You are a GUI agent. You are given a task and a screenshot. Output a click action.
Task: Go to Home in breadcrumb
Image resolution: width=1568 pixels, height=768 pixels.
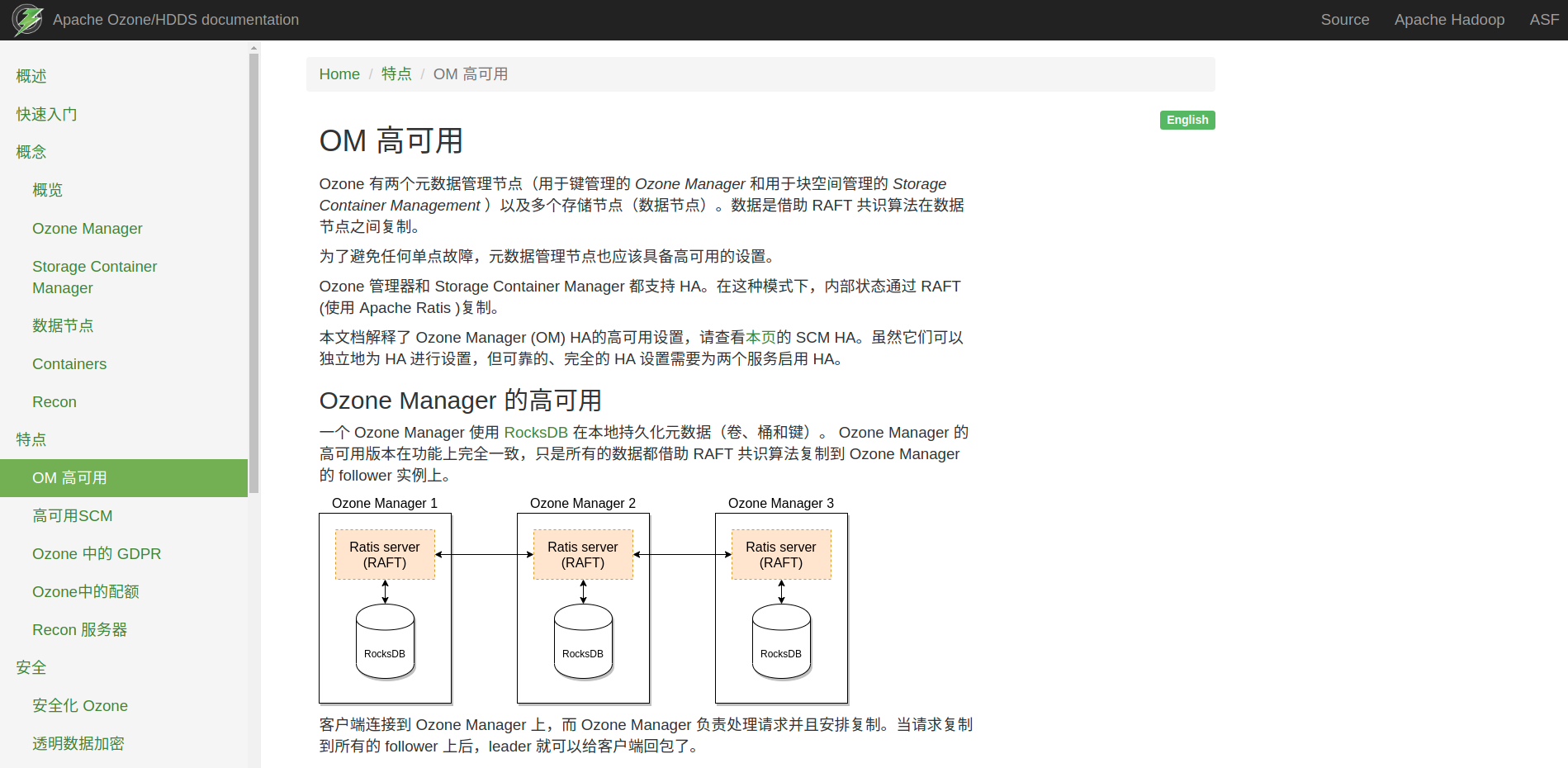(x=339, y=74)
